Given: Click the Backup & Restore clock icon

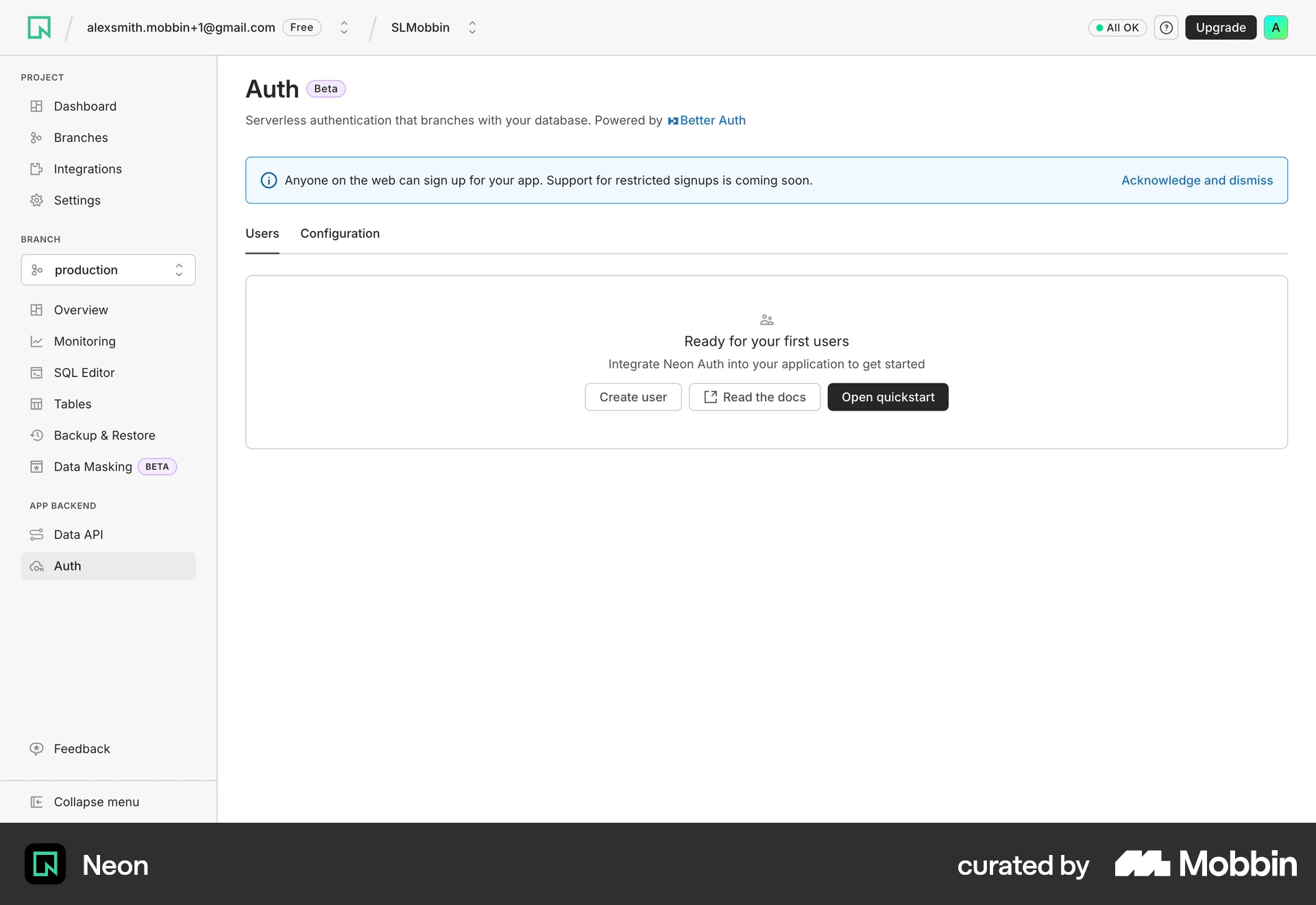Looking at the screenshot, I should pyautogui.click(x=36, y=435).
